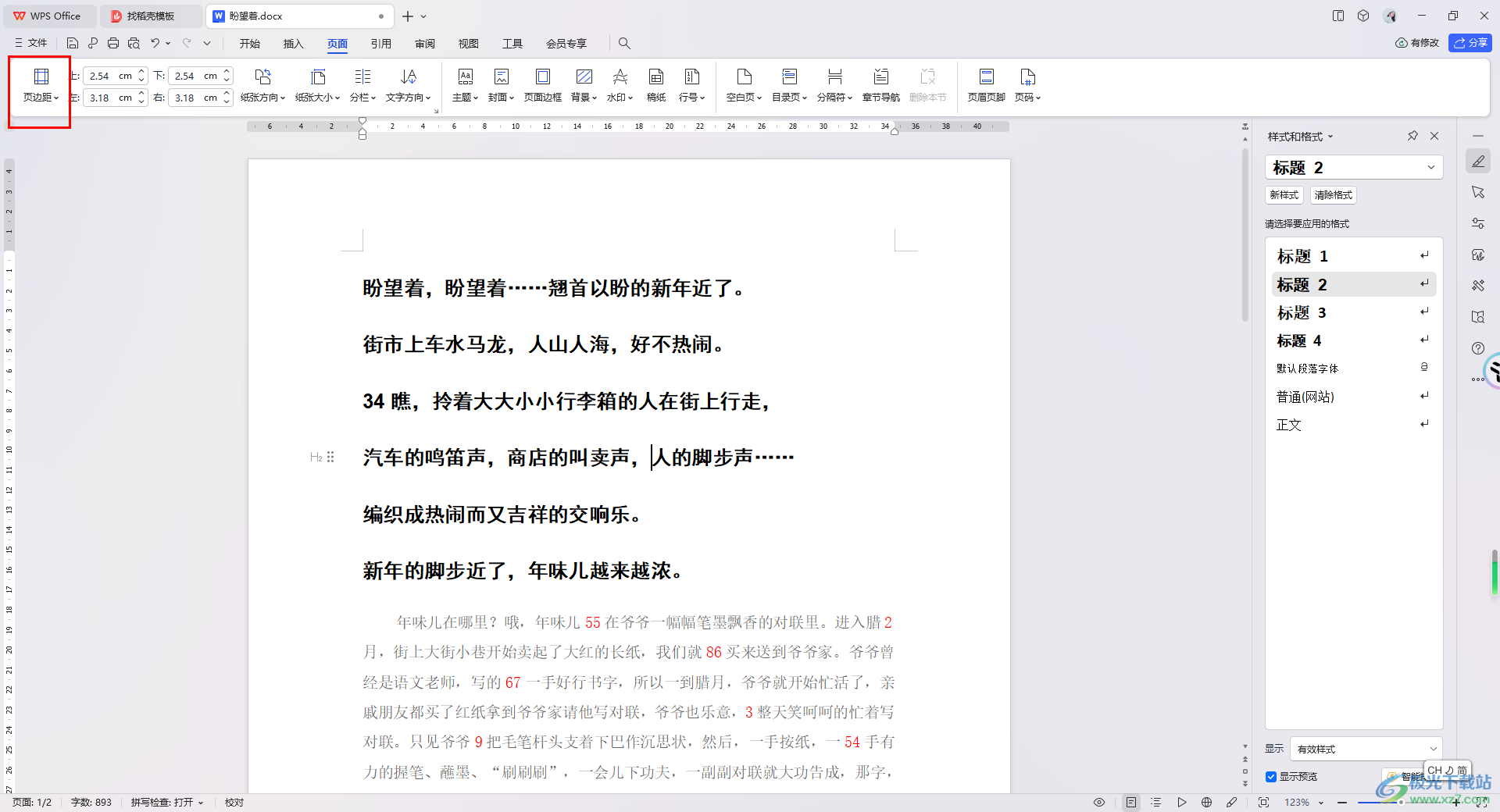
Task: Expand the 样式和格式 panel title dropdown
Action: (1330, 137)
